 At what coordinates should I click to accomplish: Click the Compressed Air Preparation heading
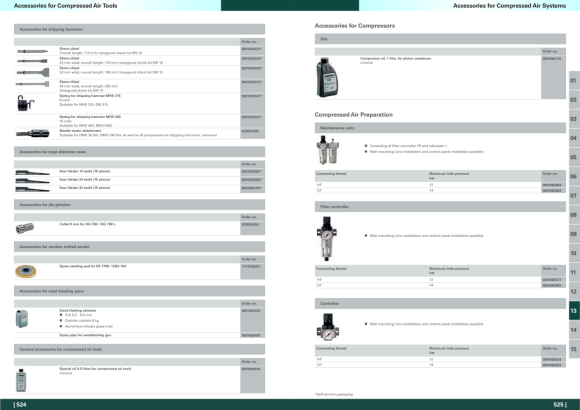(x=354, y=115)
